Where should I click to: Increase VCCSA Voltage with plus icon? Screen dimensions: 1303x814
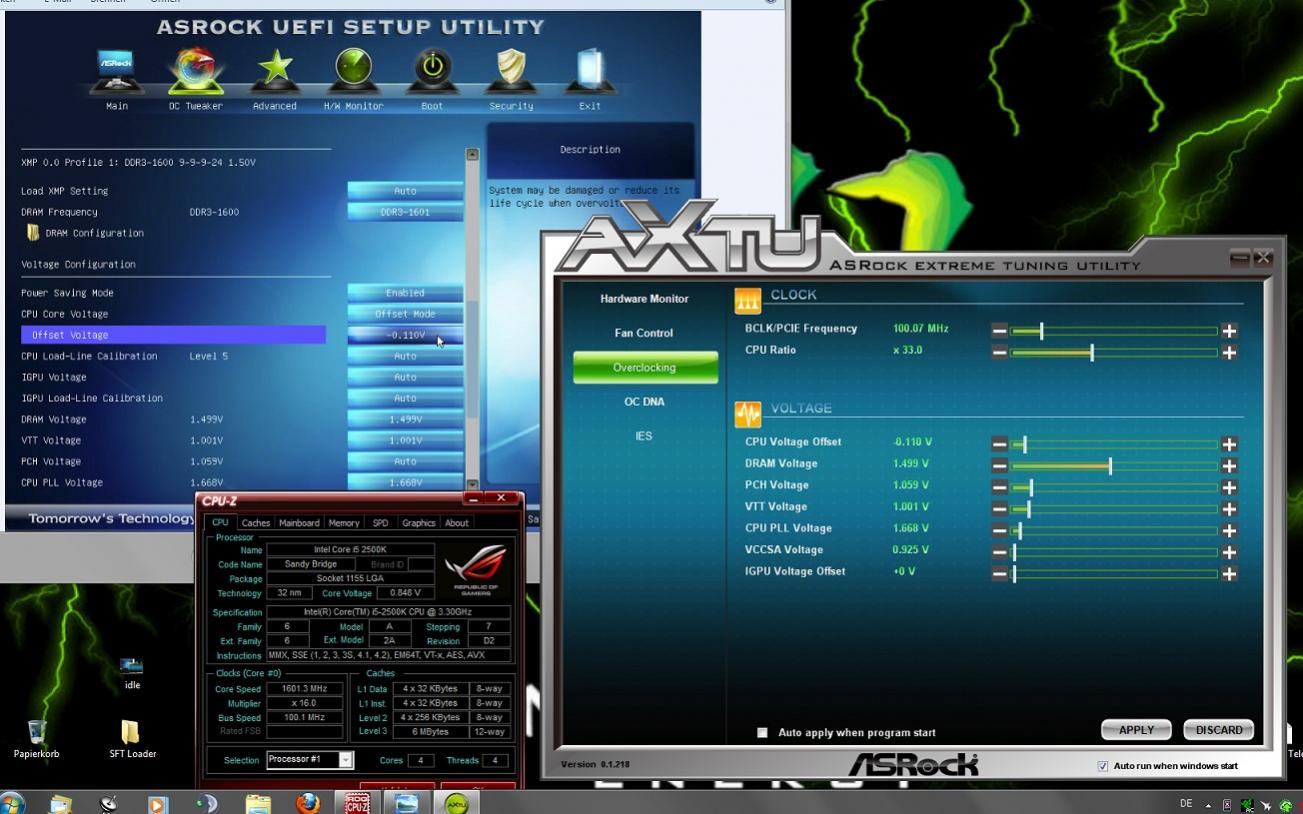(1229, 552)
